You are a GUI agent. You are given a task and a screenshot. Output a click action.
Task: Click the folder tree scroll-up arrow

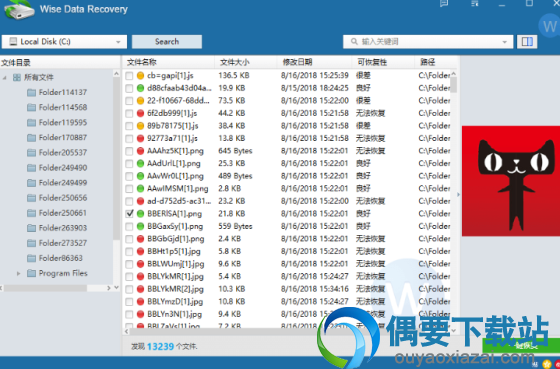coord(116,74)
